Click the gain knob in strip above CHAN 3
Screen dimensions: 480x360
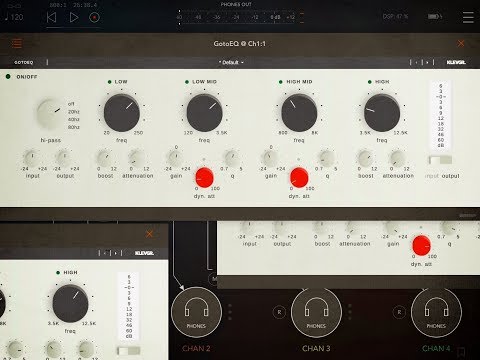[392, 228]
